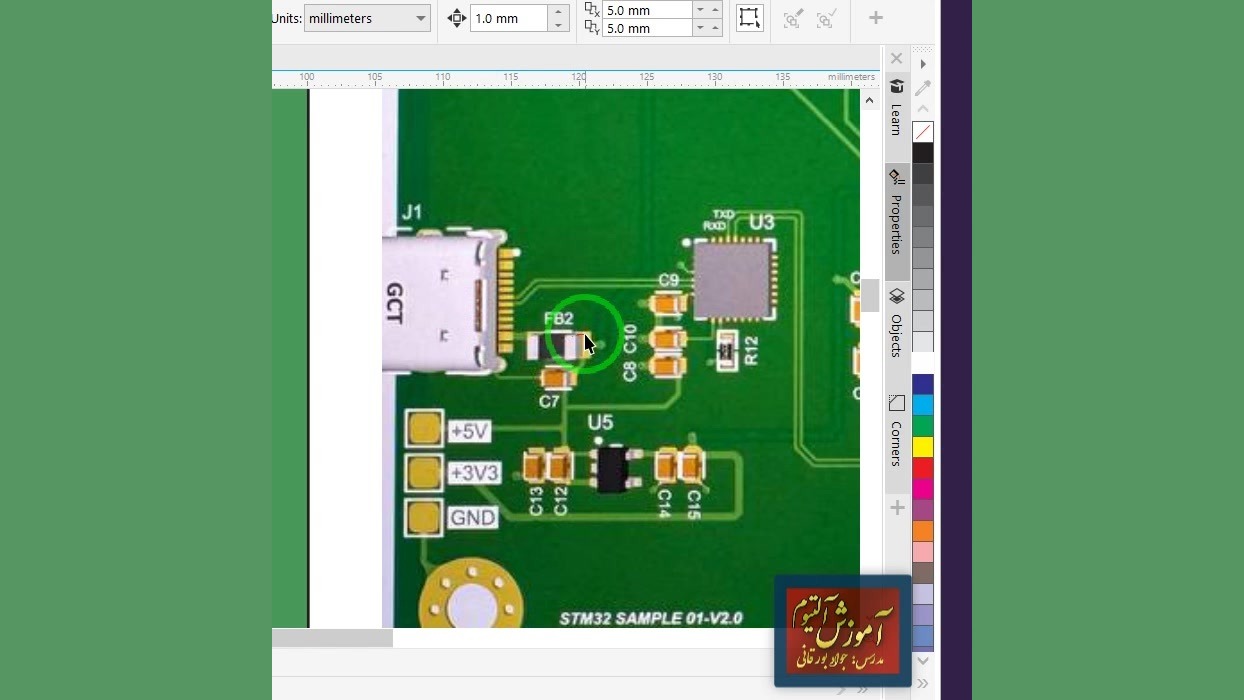Select the palette eyedropper tool
This screenshot has width=1244, height=700.
(923, 88)
